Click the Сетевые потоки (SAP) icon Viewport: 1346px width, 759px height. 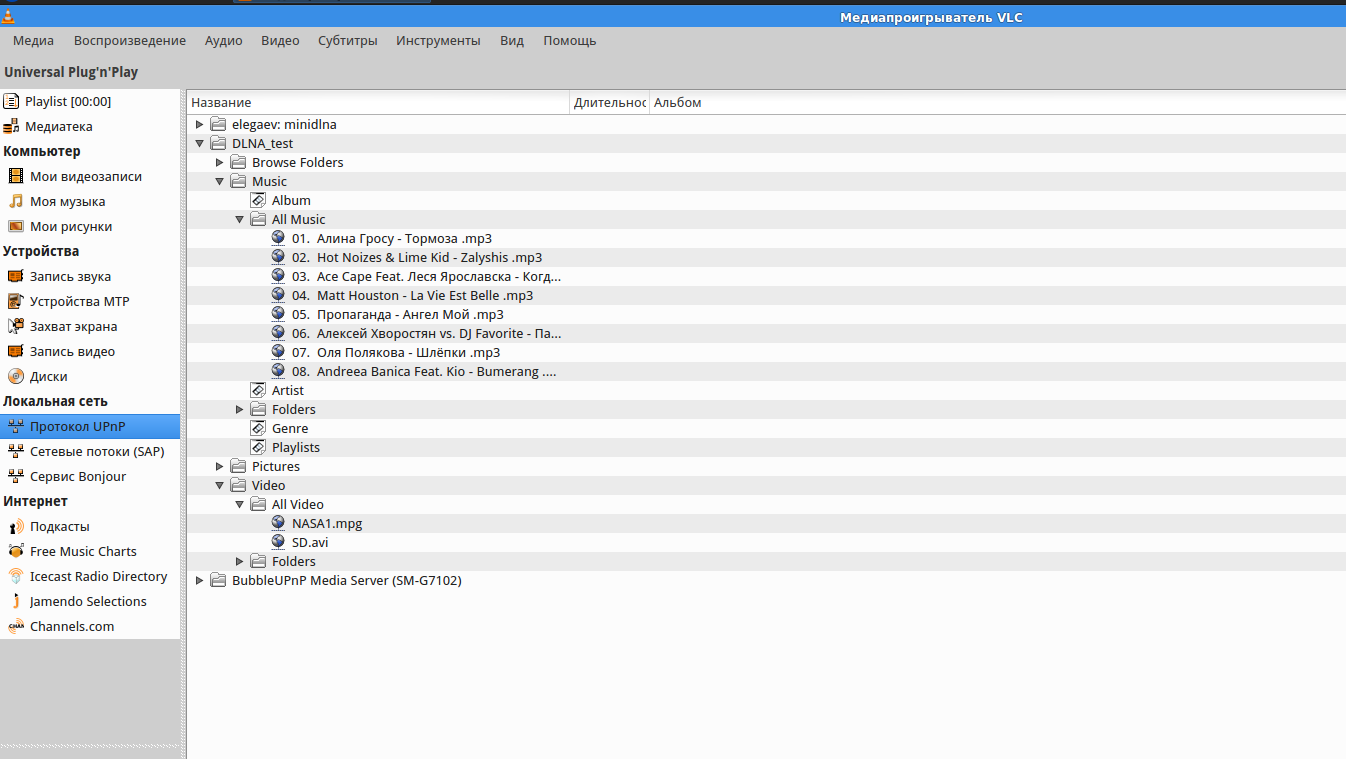15,451
